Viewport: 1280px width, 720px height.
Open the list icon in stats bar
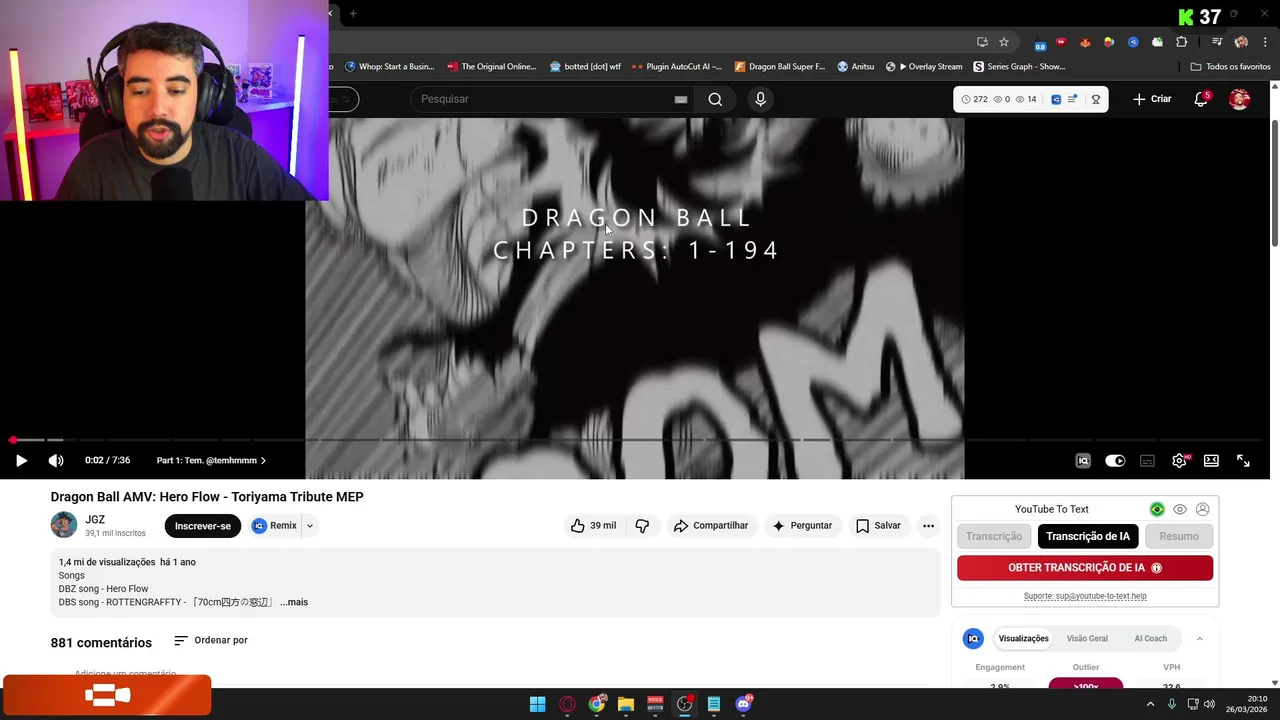click(1073, 99)
